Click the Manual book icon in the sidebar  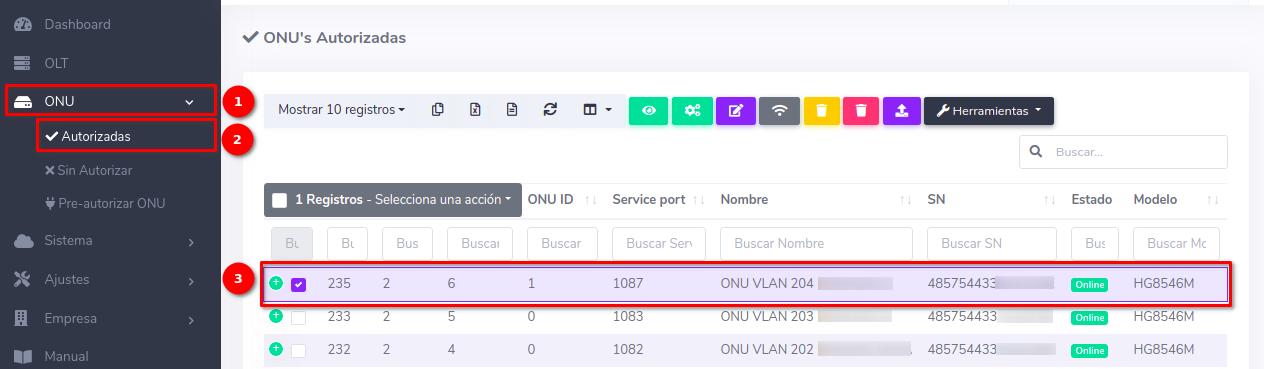[23, 356]
